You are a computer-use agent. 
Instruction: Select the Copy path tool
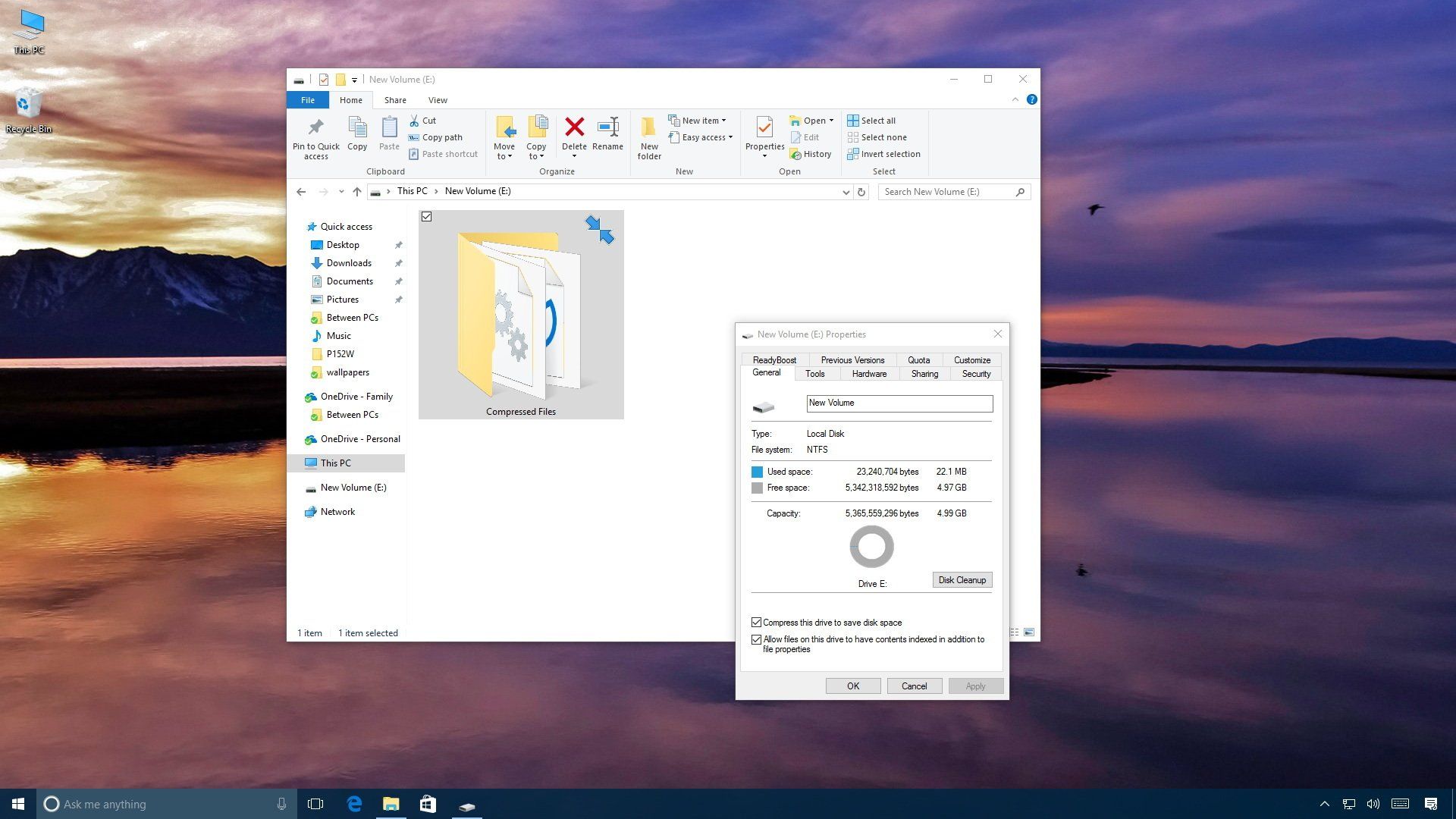pos(442,137)
